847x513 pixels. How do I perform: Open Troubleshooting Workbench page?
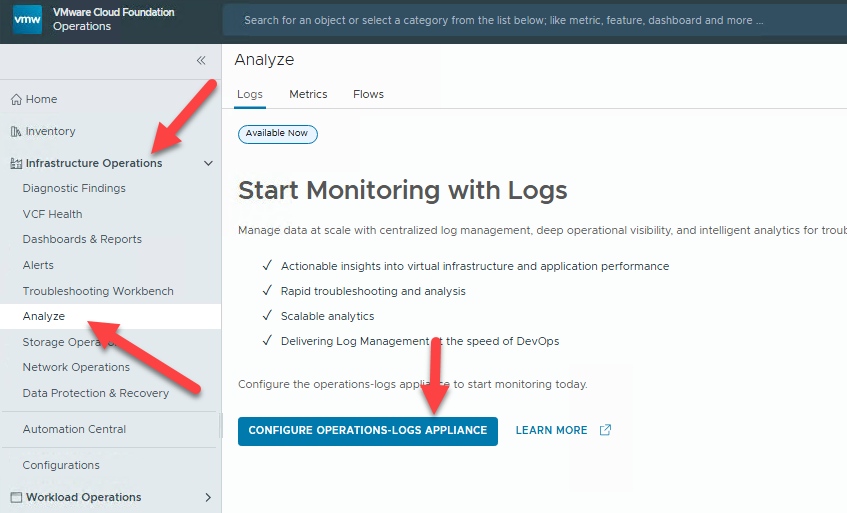coord(98,292)
